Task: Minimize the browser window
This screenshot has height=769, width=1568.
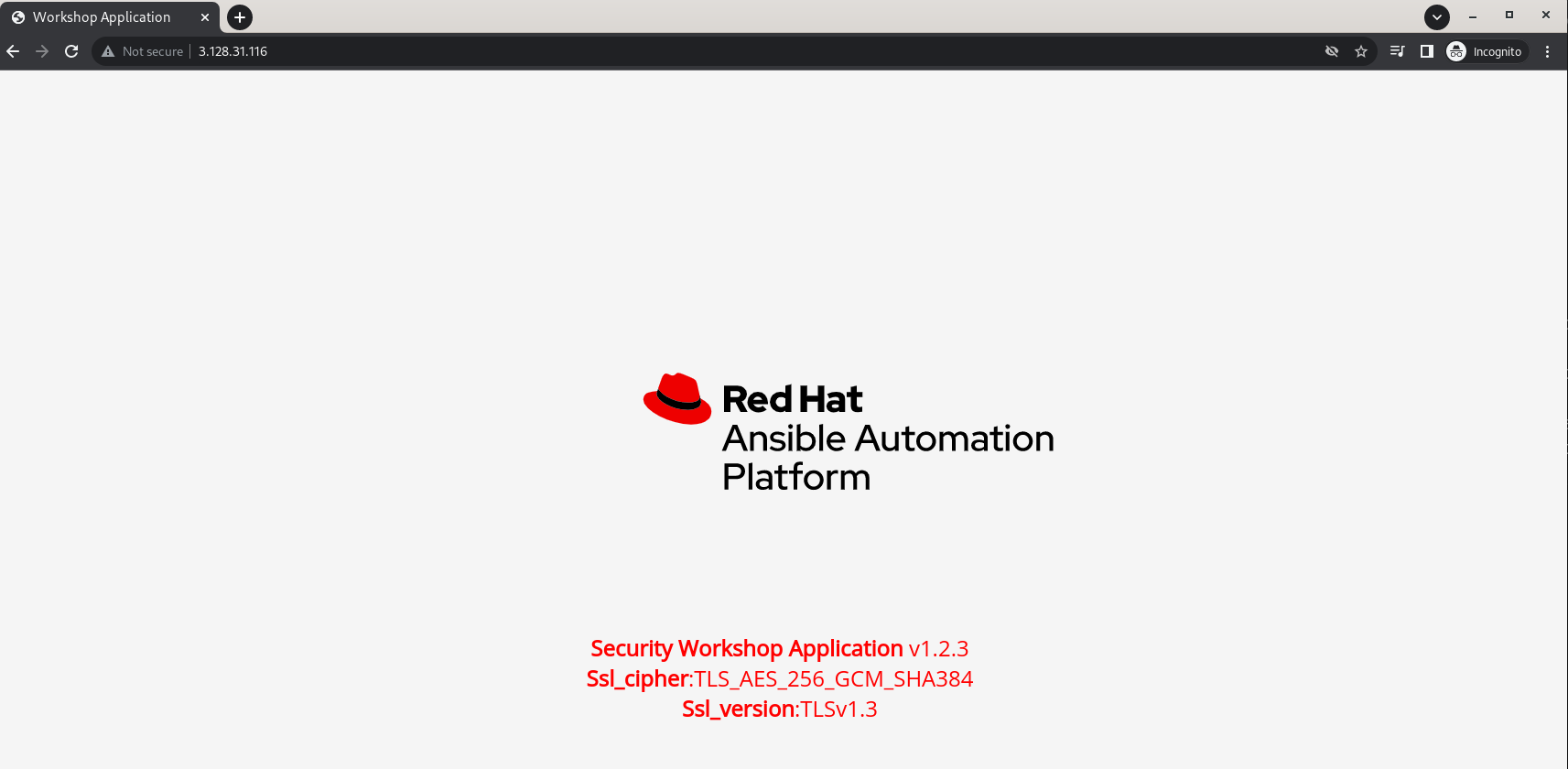Action: pos(1473,16)
